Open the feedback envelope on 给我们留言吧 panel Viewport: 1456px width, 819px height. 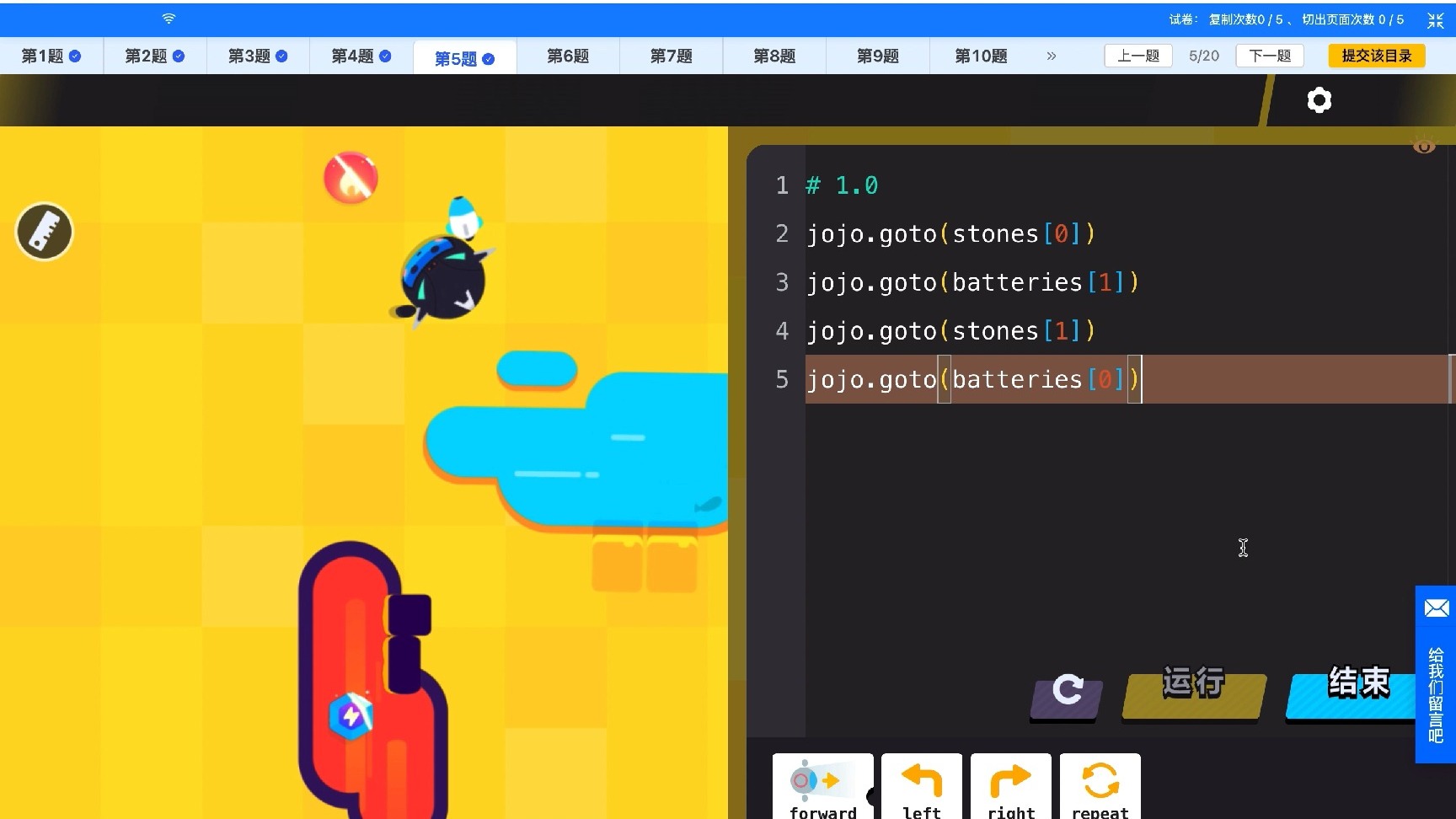(x=1437, y=608)
